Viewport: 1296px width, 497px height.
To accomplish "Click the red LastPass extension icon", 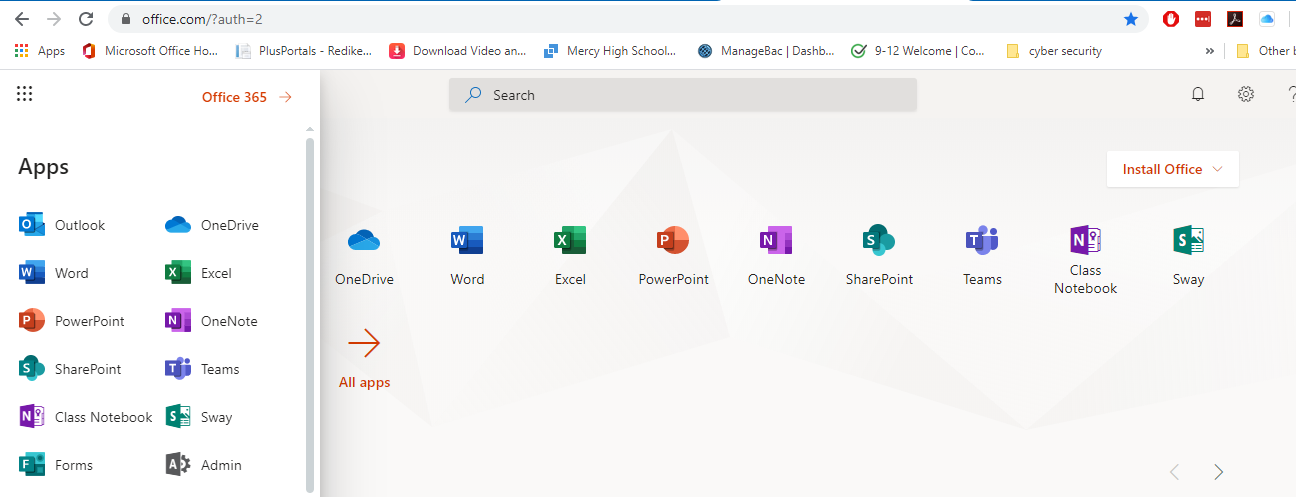I will pos(1203,19).
